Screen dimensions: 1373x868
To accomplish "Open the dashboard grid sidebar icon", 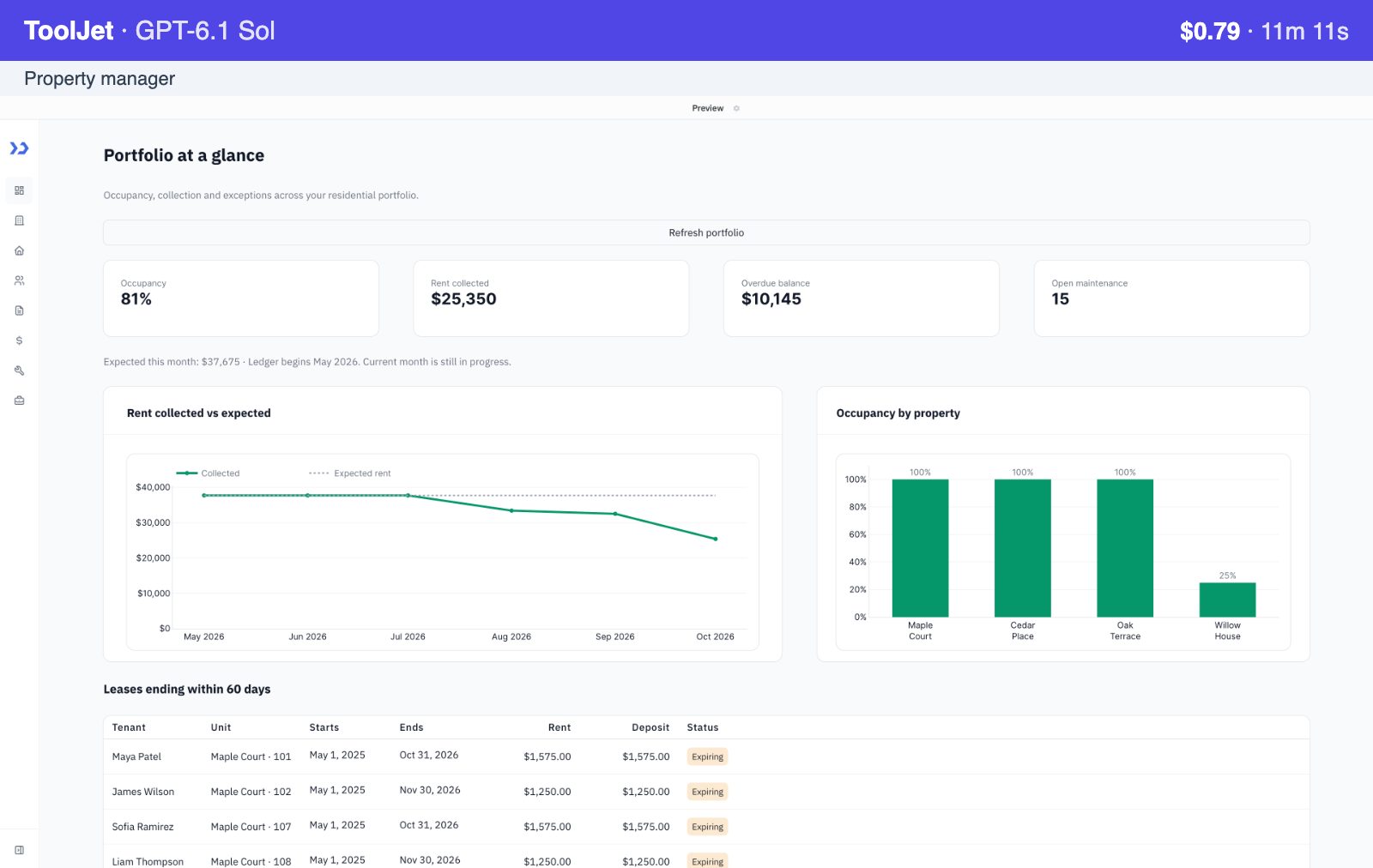I will tap(19, 190).
